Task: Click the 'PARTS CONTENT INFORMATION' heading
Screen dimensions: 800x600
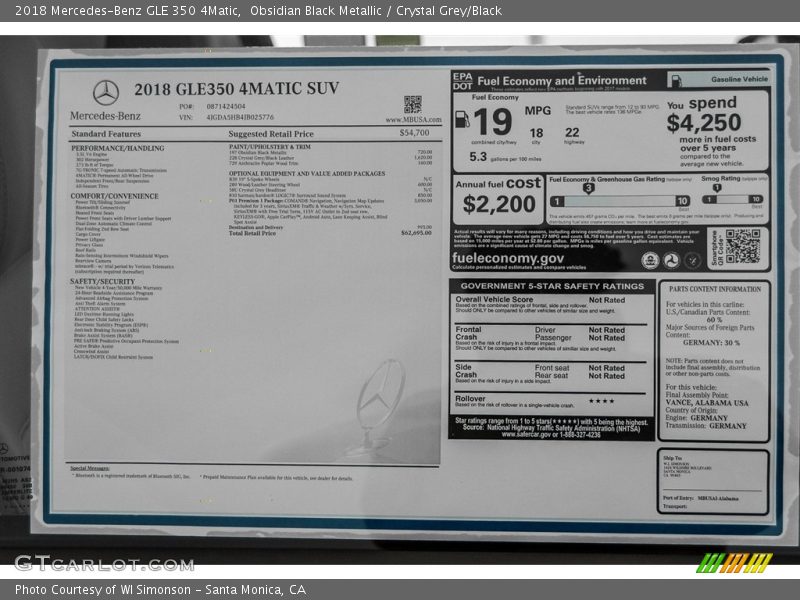Action: (x=715, y=289)
